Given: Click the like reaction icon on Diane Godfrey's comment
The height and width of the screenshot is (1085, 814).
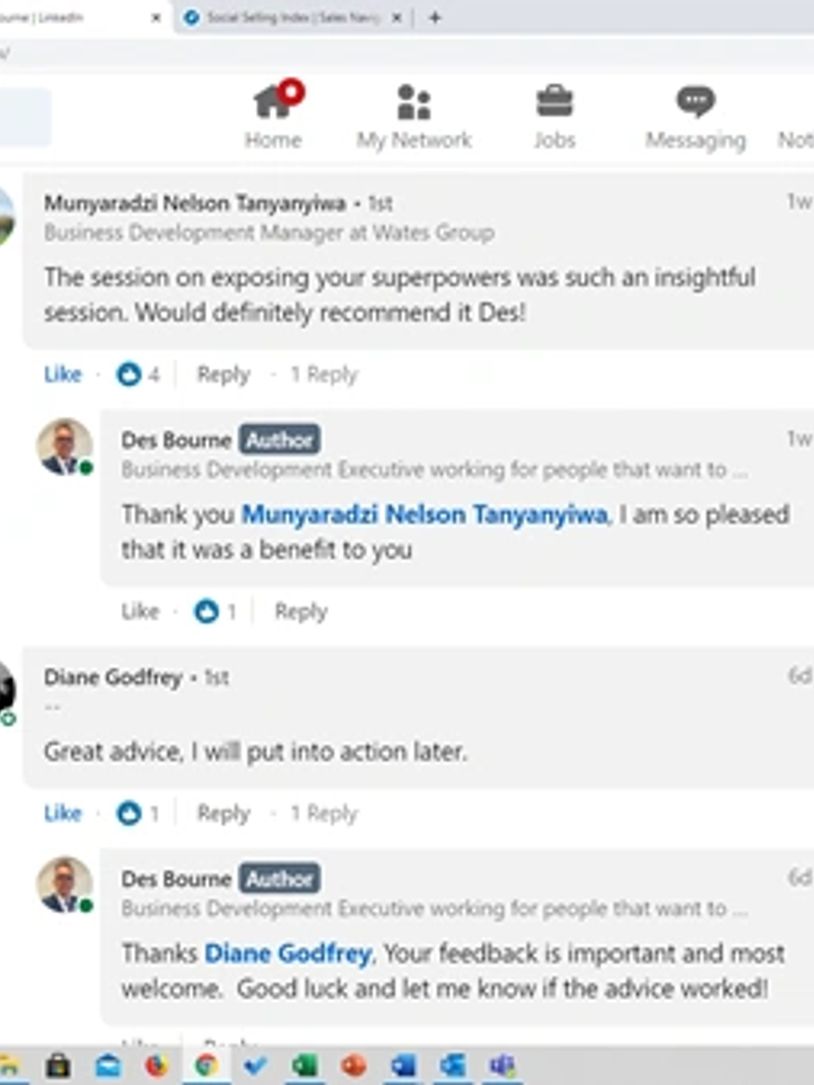Looking at the screenshot, I should (129, 813).
